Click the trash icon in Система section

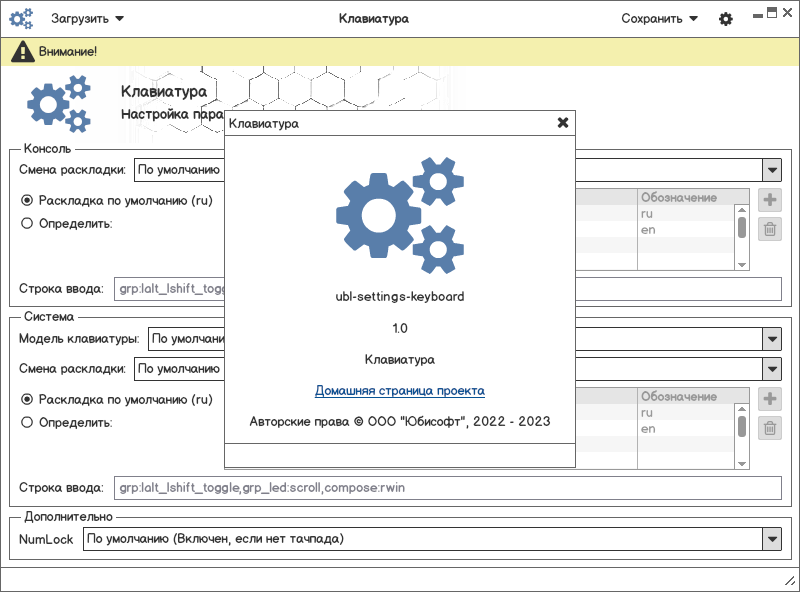pyautogui.click(x=770, y=429)
